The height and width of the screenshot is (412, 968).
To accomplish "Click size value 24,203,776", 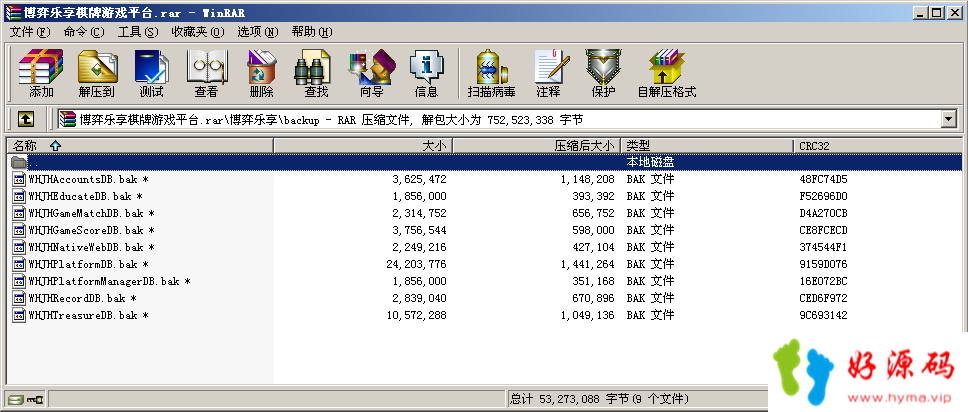I will tap(416, 264).
